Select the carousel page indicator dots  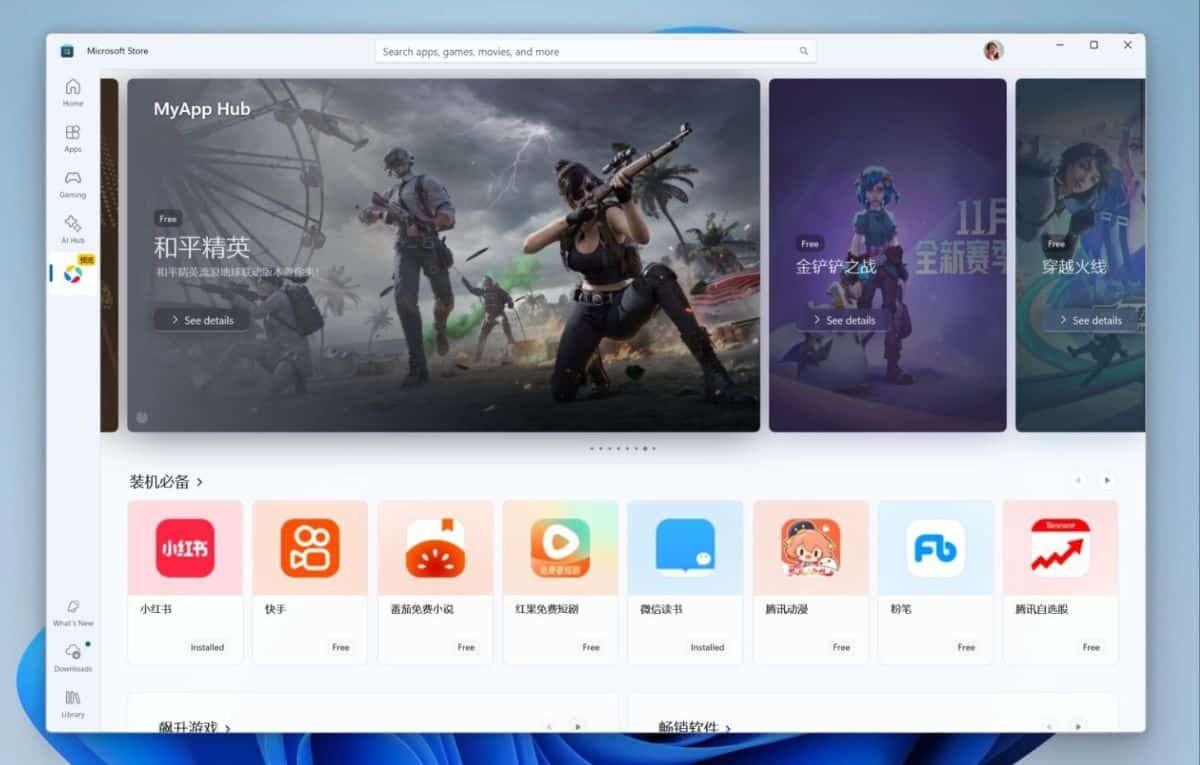point(623,449)
